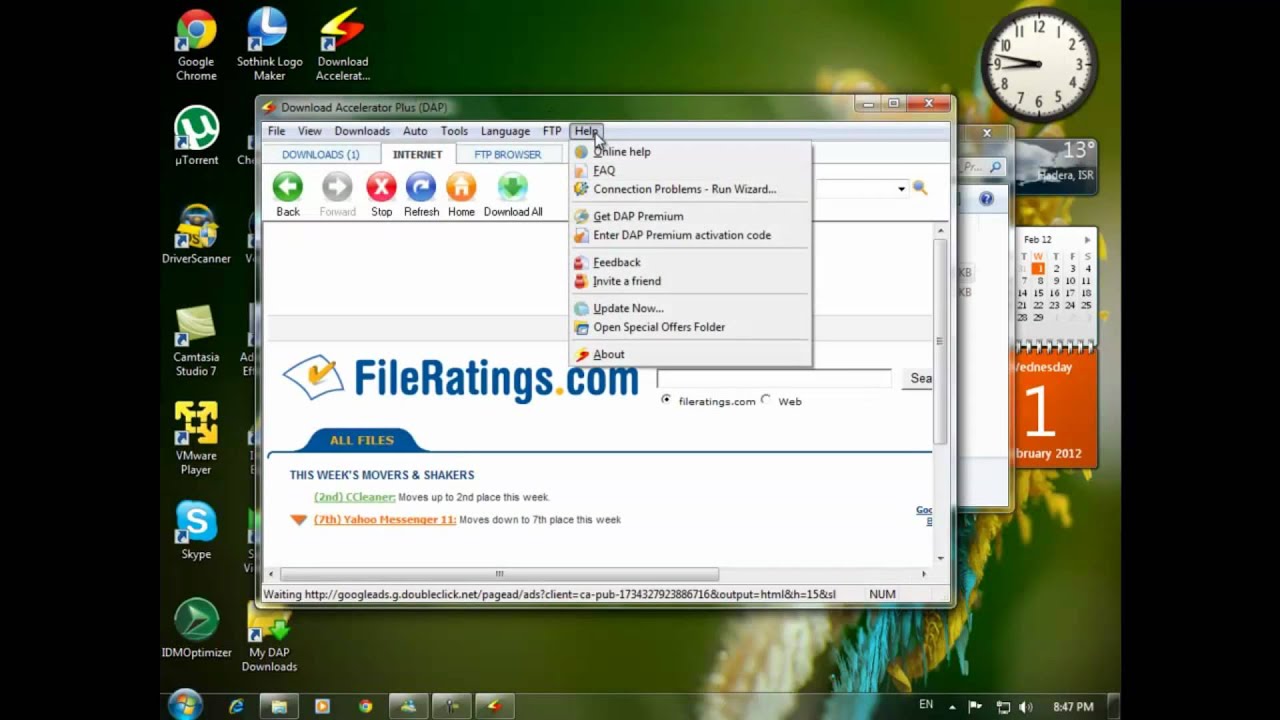Click the volume icon in system tray
Screen dimensions: 1280x720
[x=1025, y=707]
